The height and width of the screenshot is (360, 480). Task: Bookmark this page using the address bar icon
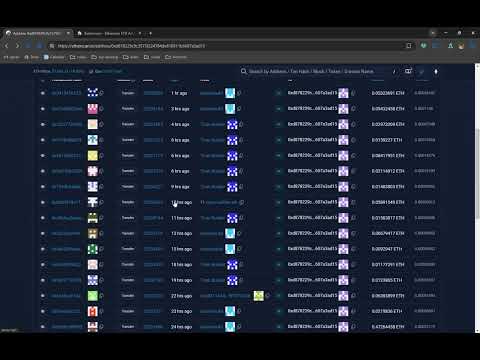pyautogui.click(x=409, y=46)
